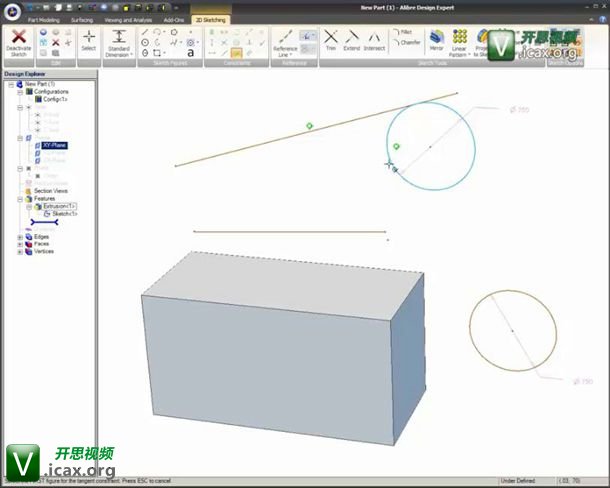
Task: Click the front face of the extruded box
Action: pos(267,369)
